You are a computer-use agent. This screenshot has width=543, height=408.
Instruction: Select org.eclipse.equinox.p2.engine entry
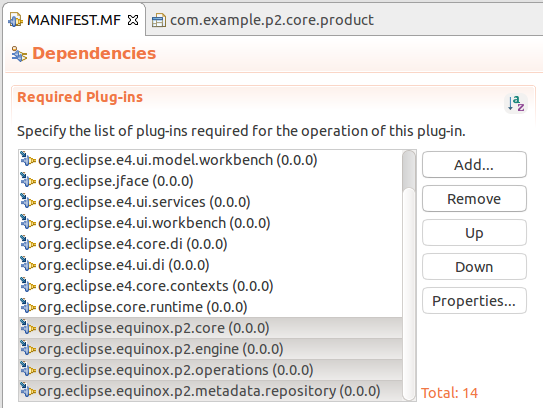pos(211,349)
